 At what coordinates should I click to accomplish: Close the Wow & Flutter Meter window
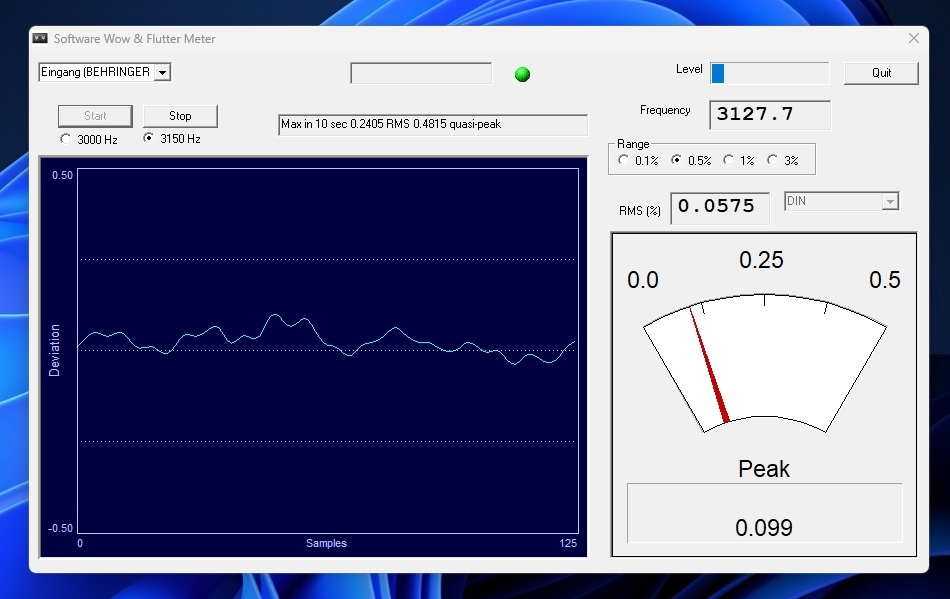914,38
